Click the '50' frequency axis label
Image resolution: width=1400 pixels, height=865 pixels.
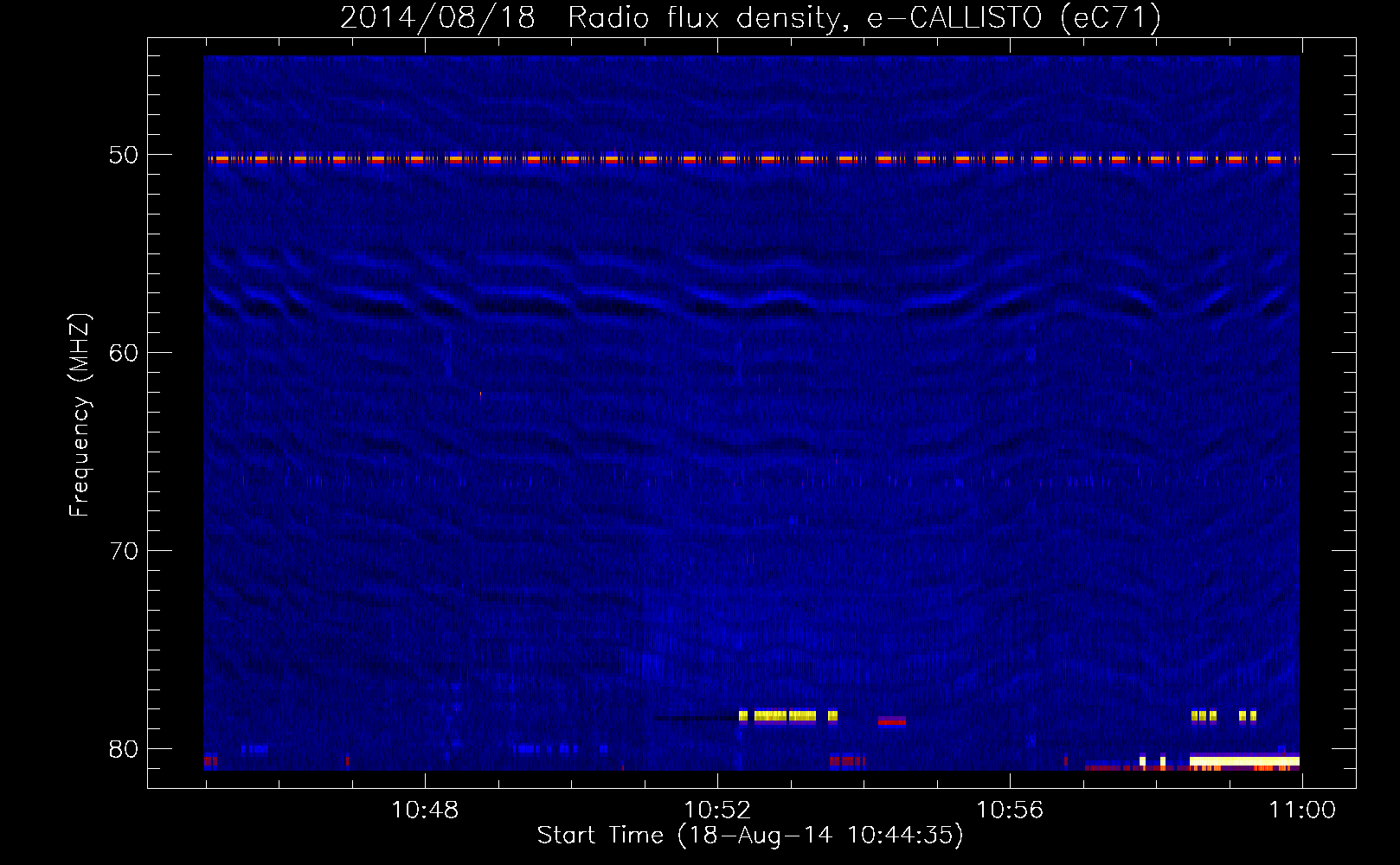[123, 156]
